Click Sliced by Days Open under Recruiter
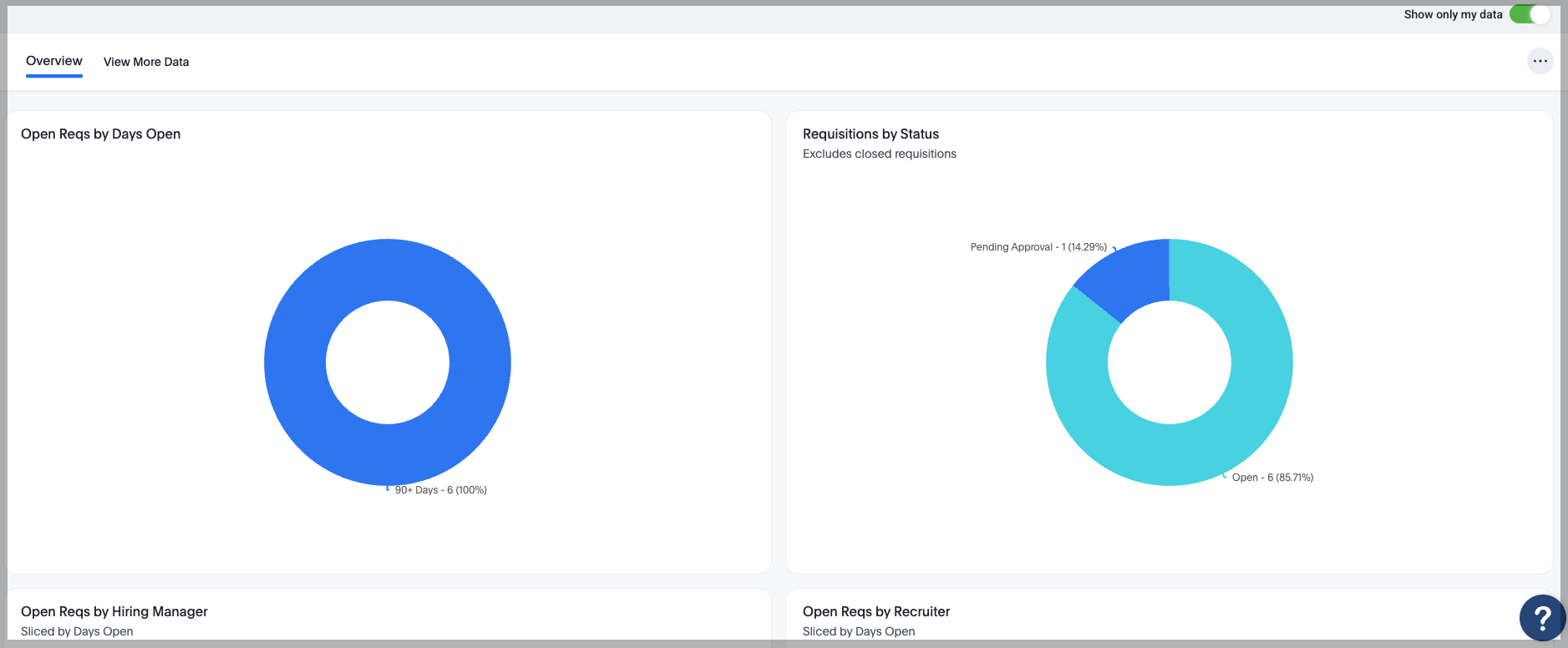Viewport: 1568px width, 648px height. click(x=859, y=631)
